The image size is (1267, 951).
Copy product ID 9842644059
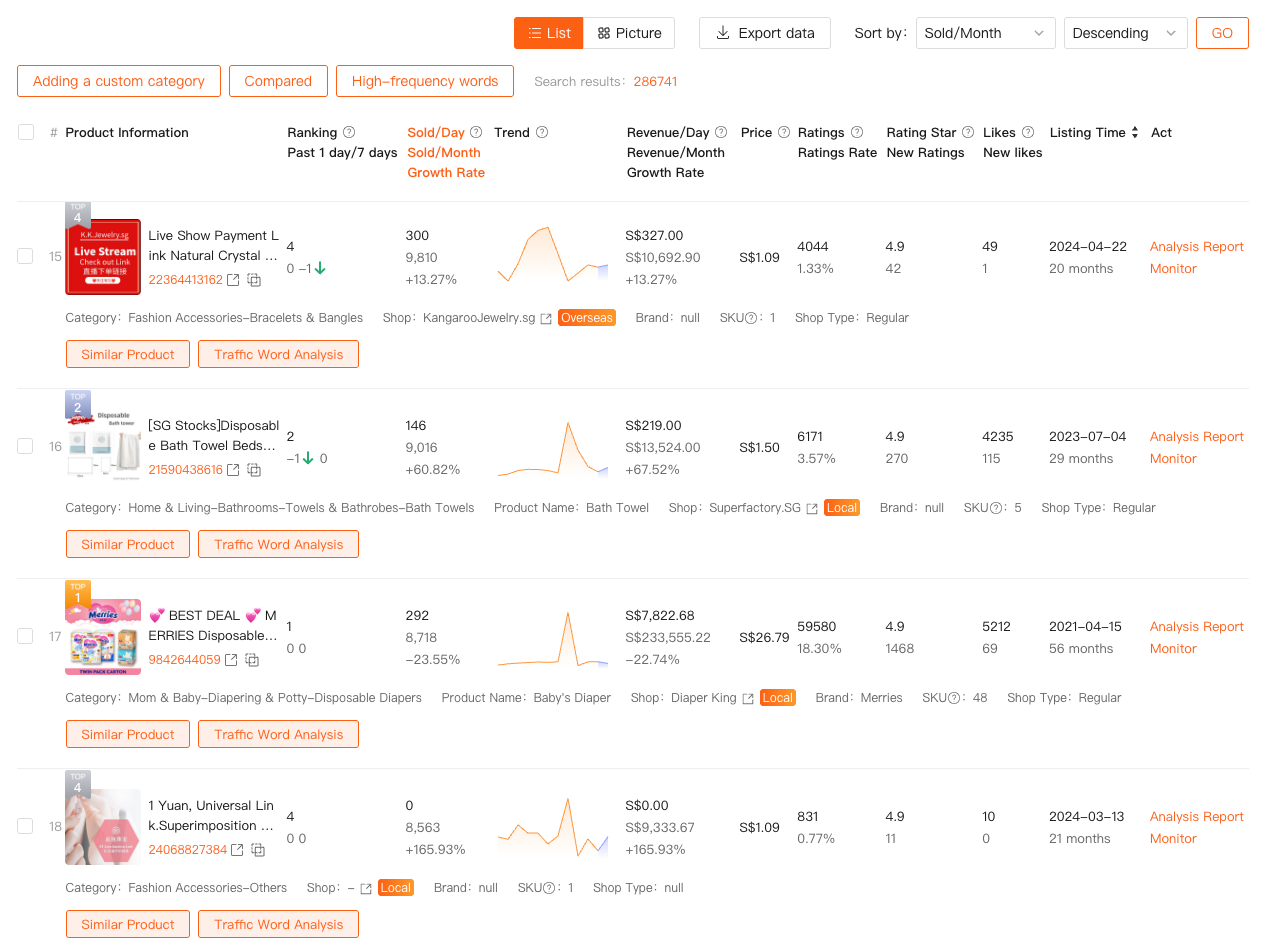pyautogui.click(x=252, y=660)
